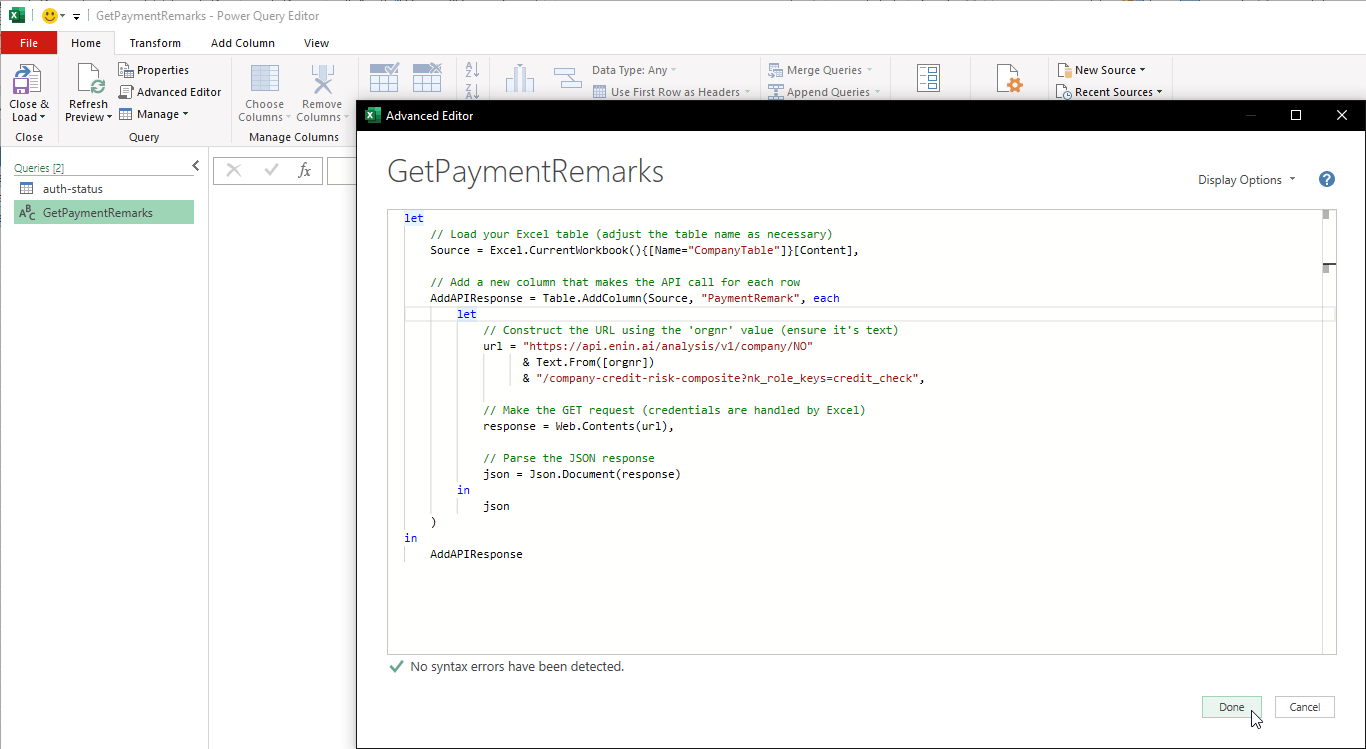Click the 'json = Json.Document(response)' line
The height and width of the screenshot is (749, 1366).
[582, 474]
